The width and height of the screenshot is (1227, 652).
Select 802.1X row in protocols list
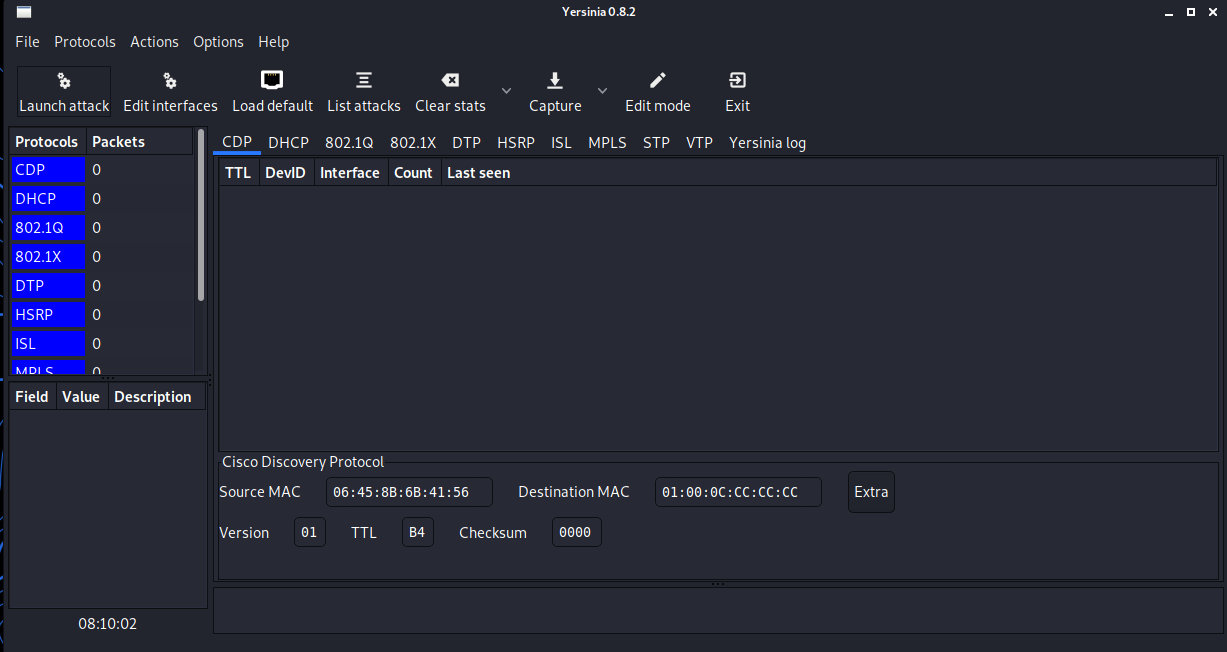[102, 257]
